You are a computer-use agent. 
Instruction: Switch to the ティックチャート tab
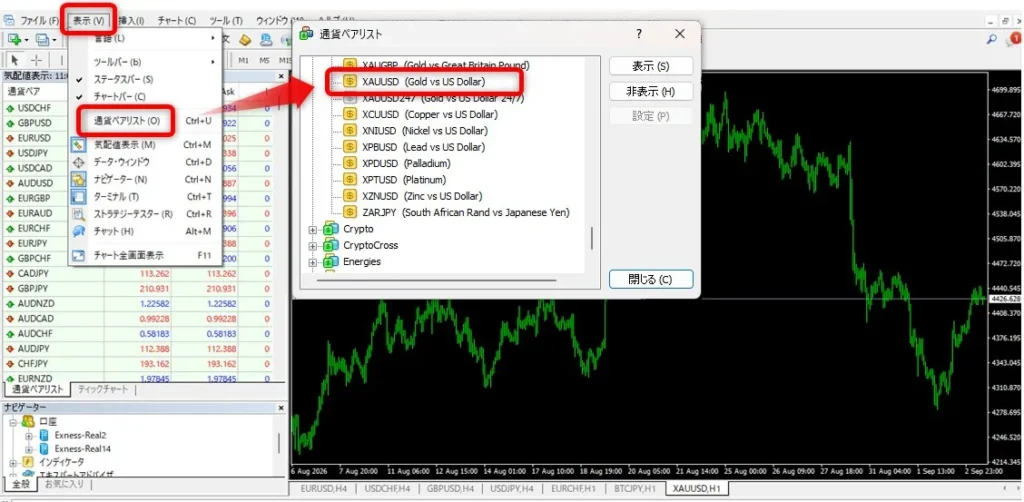point(103,390)
